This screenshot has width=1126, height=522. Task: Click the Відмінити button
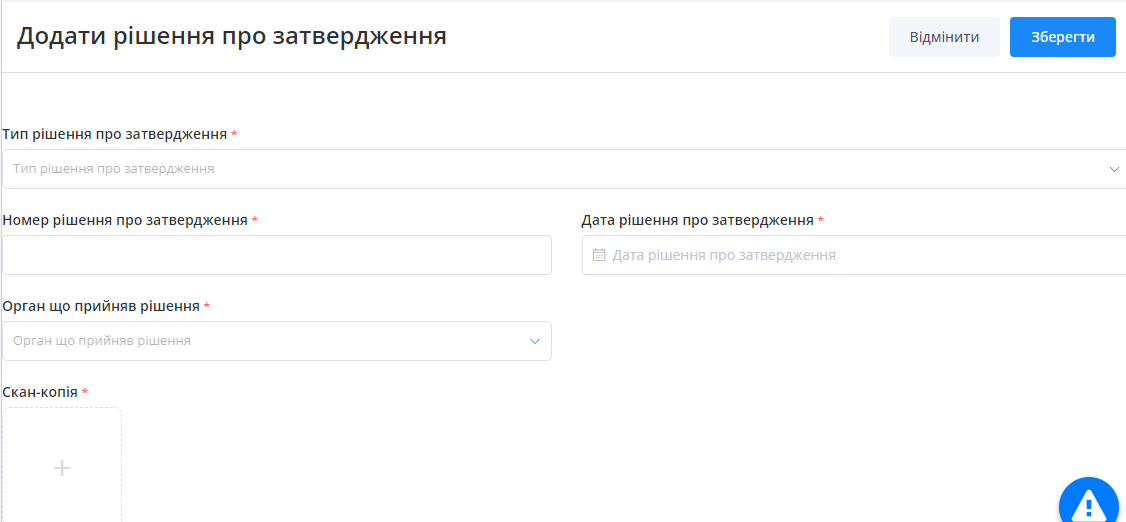943,37
